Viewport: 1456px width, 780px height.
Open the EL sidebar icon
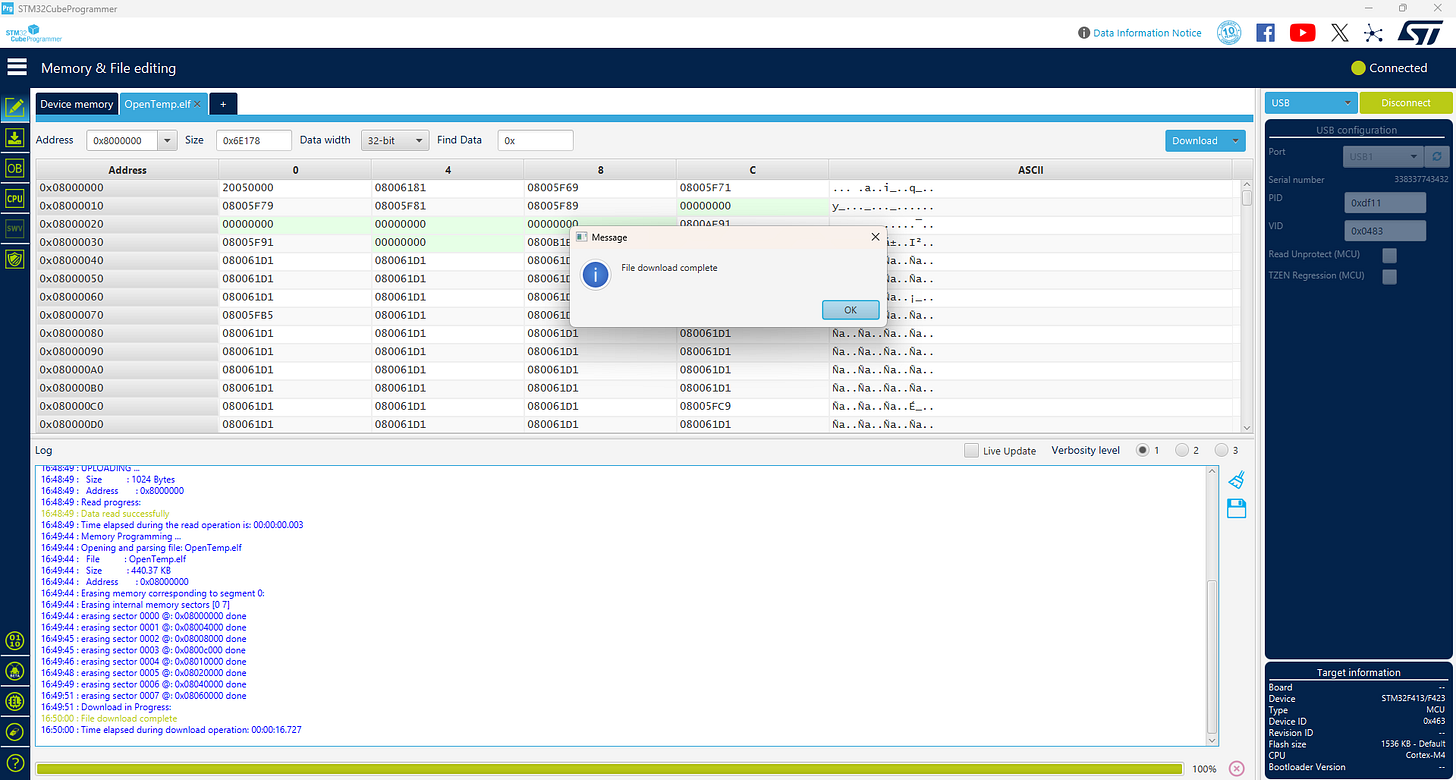[15, 701]
